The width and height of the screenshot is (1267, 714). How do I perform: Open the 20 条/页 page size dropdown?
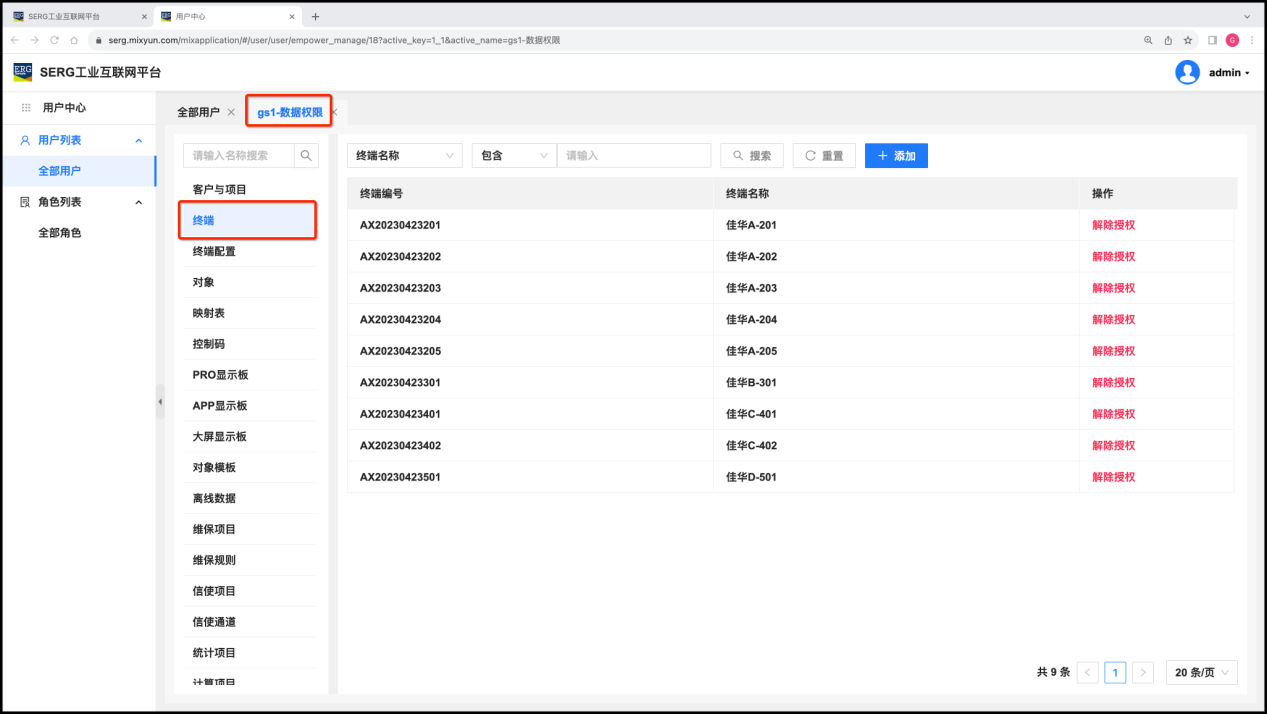pos(1201,673)
